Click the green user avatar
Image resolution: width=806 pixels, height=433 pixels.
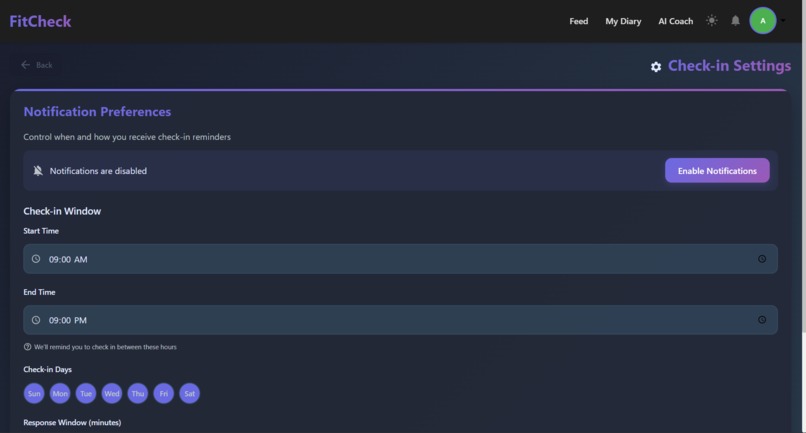(x=763, y=21)
